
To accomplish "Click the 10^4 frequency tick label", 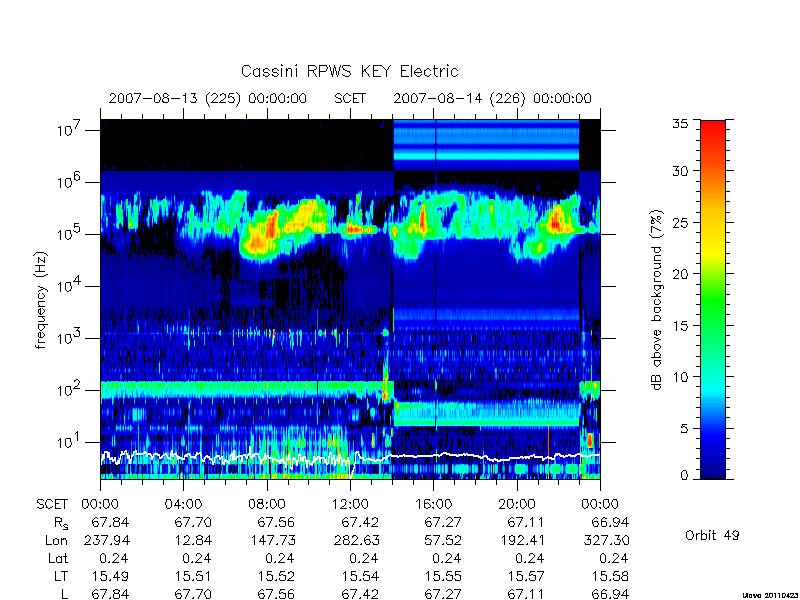I will tap(70, 286).
